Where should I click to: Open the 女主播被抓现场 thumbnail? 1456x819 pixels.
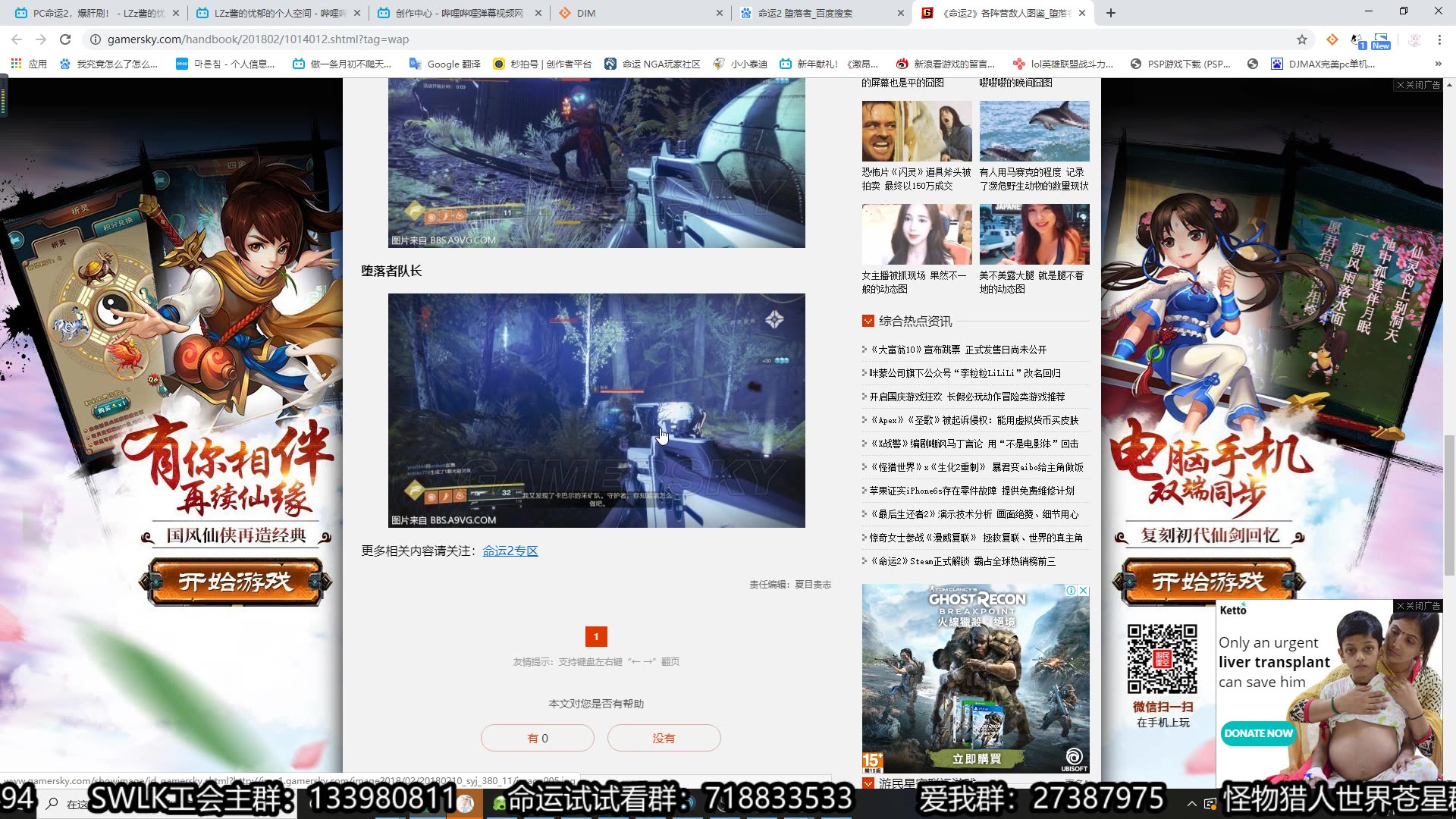pyautogui.click(x=917, y=234)
